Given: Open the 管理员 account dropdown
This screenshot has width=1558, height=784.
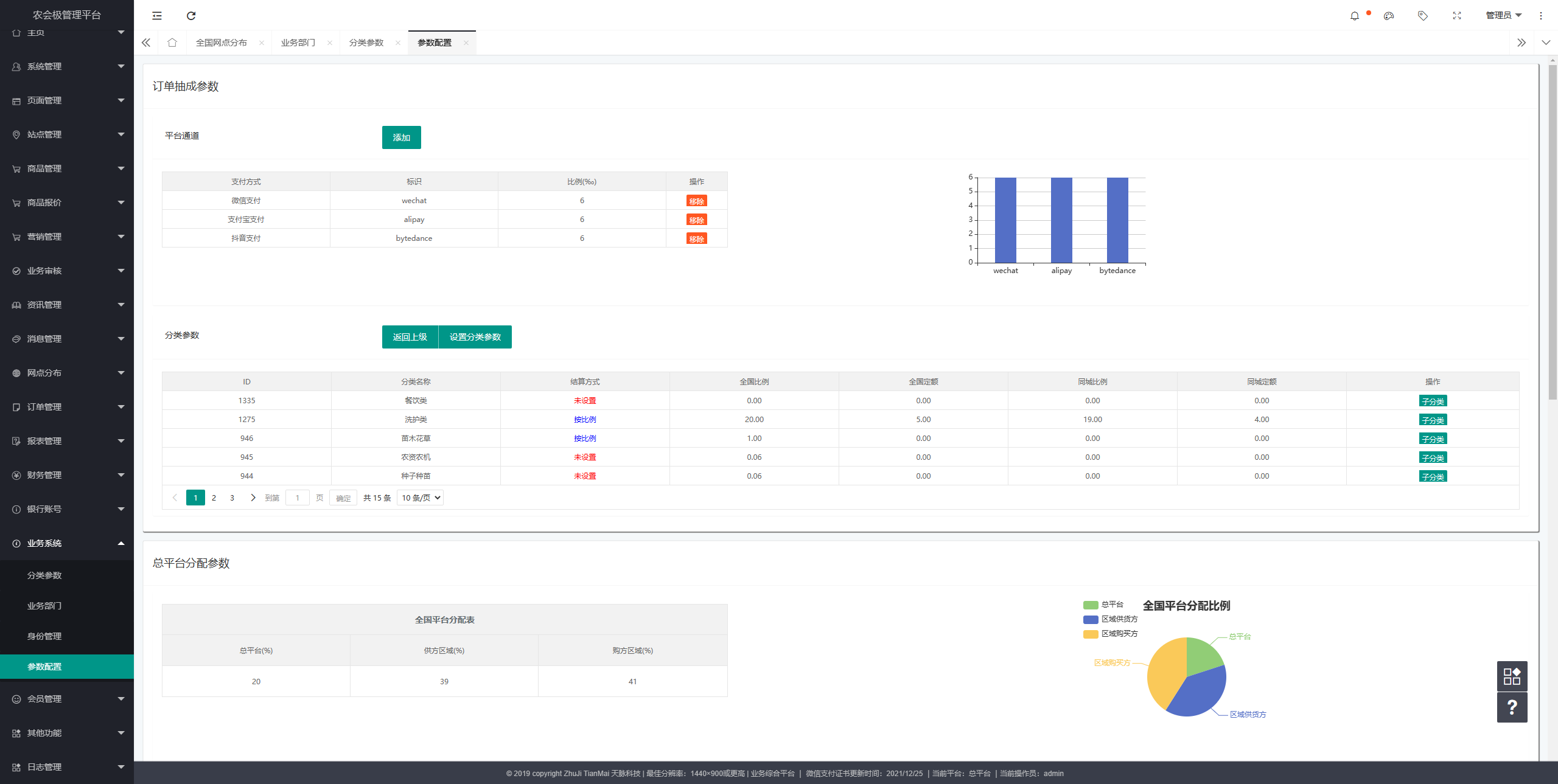Looking at the screenshot, I should (x=1503, y=16).
